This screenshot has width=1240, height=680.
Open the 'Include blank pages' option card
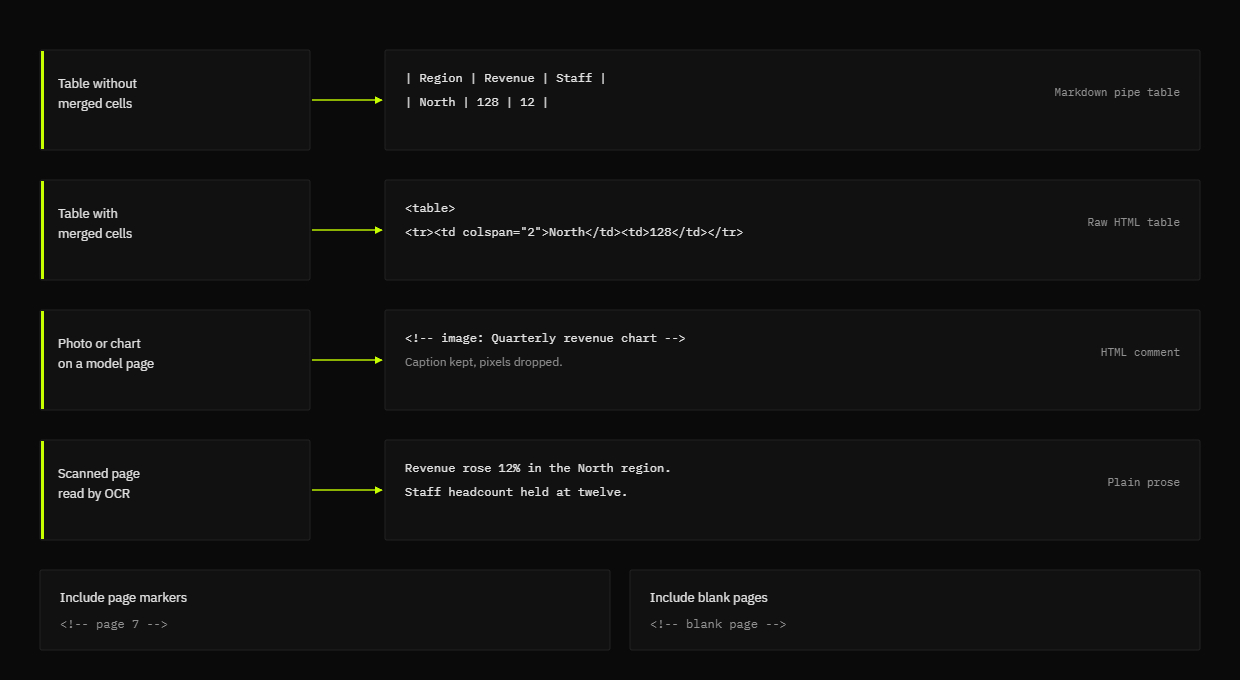pyautogui.click(x=915, y=610)
